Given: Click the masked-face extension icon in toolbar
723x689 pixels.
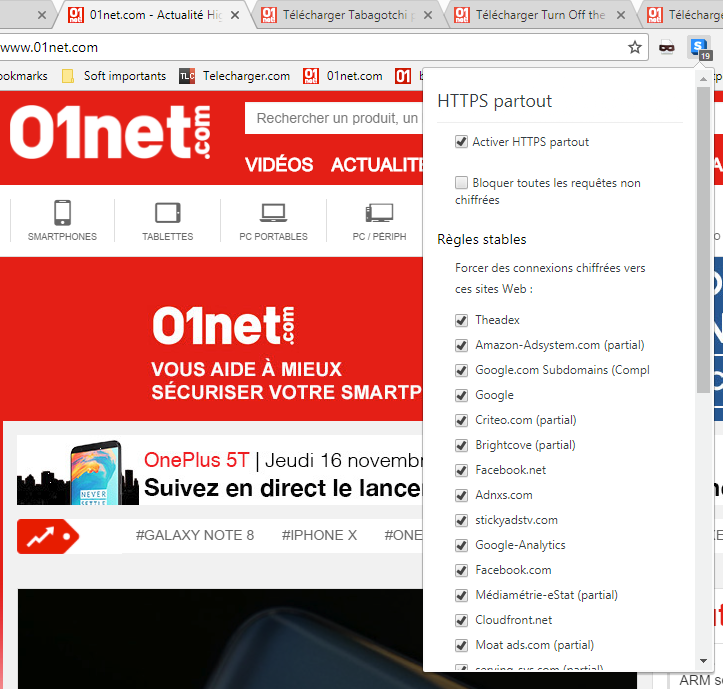Looking at the screenshot, I should tap(667, 47).
